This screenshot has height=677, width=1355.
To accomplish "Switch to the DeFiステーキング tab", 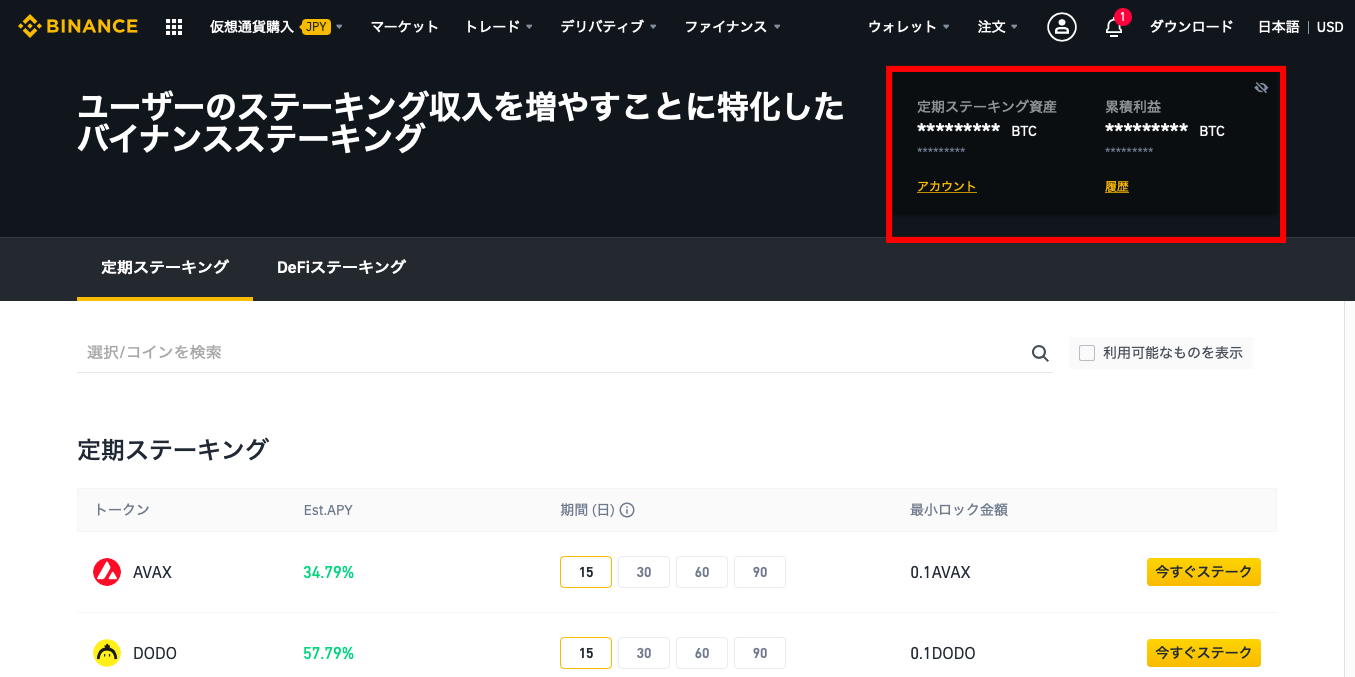I will tap(341, 267).
